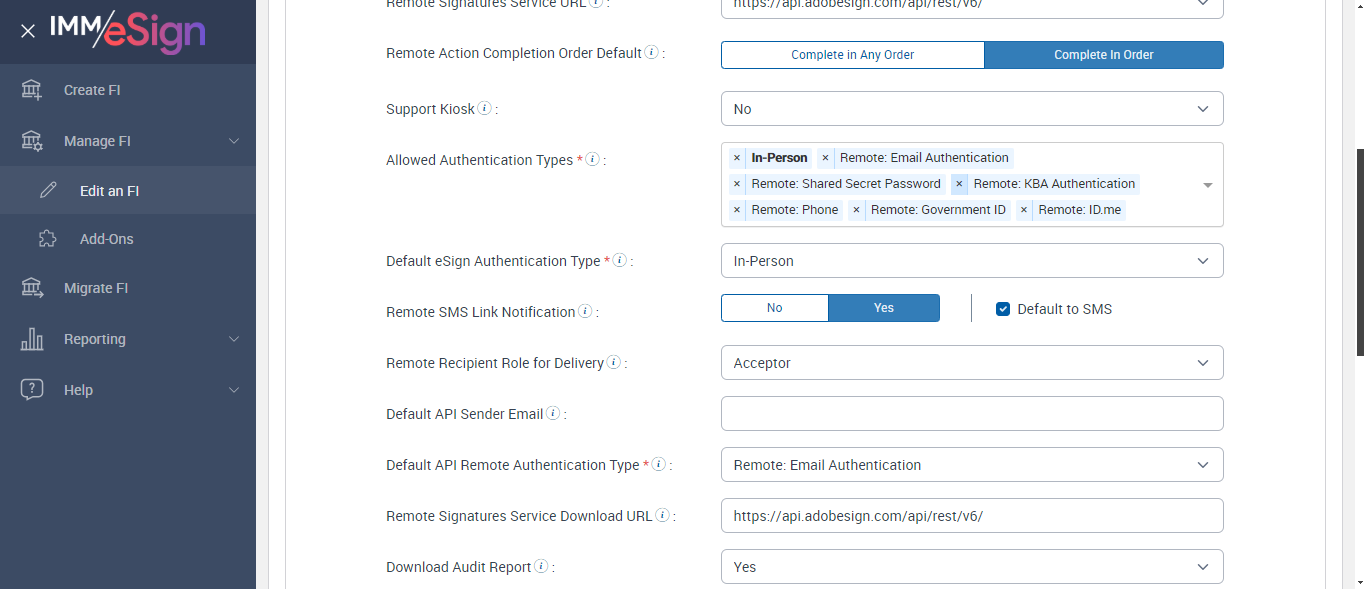The height and width of the screenshot is (589, 1366).
Task: Uncheck the Default to SMS checkbox
Action: [1003, 309]
